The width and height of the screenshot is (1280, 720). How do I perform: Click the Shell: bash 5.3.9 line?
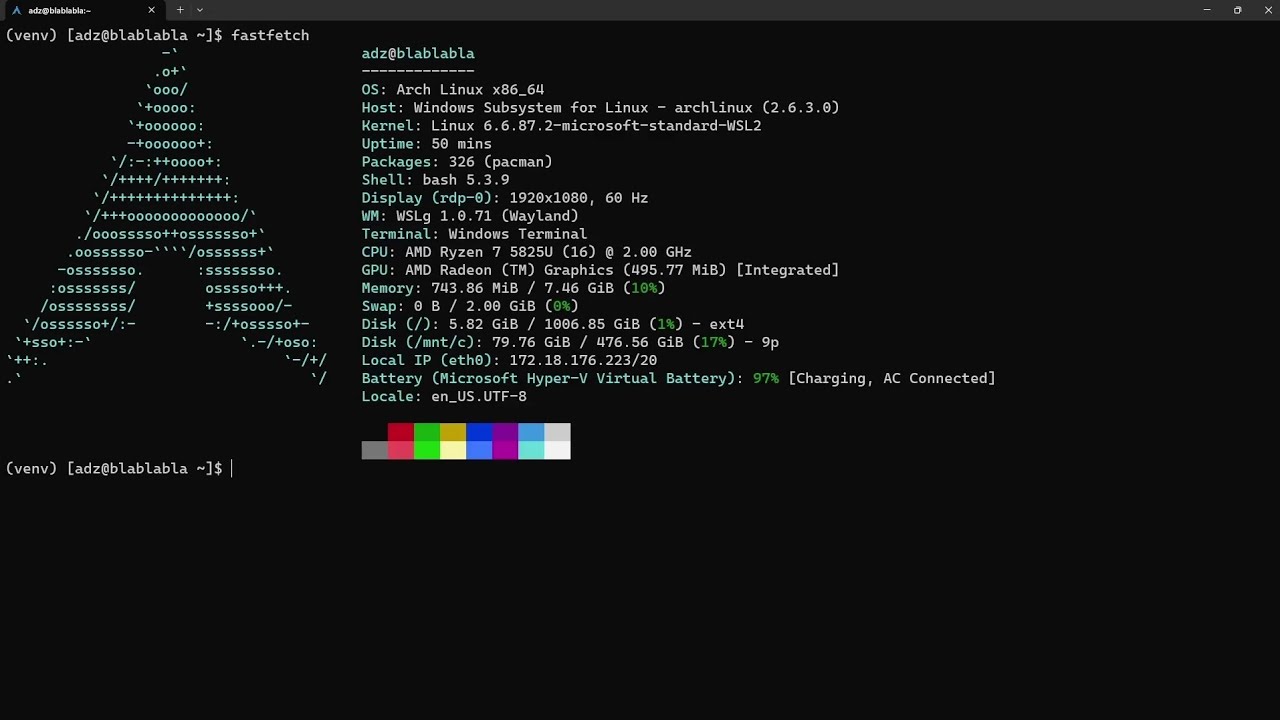pyautogui.click(x=435, y=179)
